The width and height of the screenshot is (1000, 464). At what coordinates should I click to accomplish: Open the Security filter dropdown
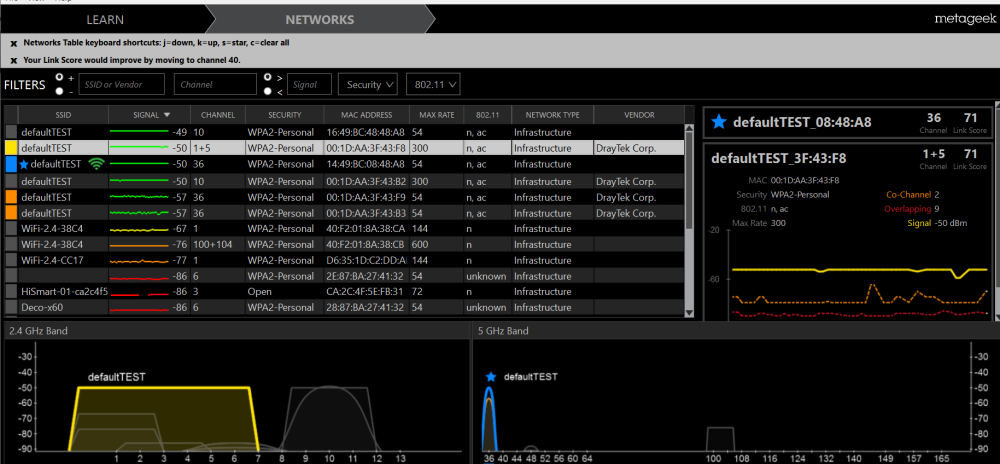(x=368, y=85)
